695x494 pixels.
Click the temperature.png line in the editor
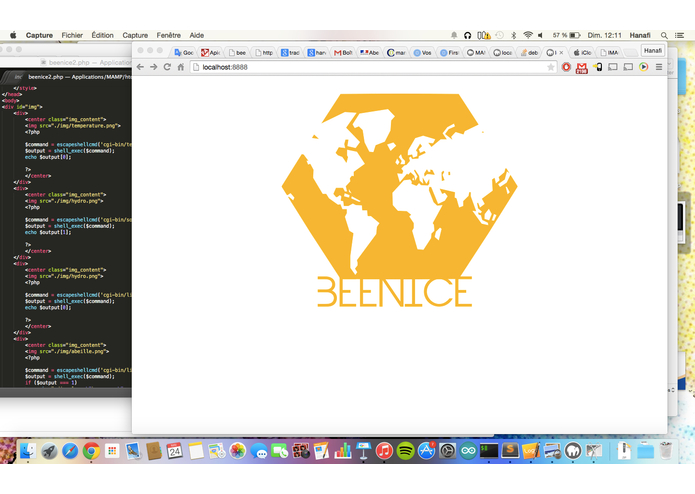74,126
